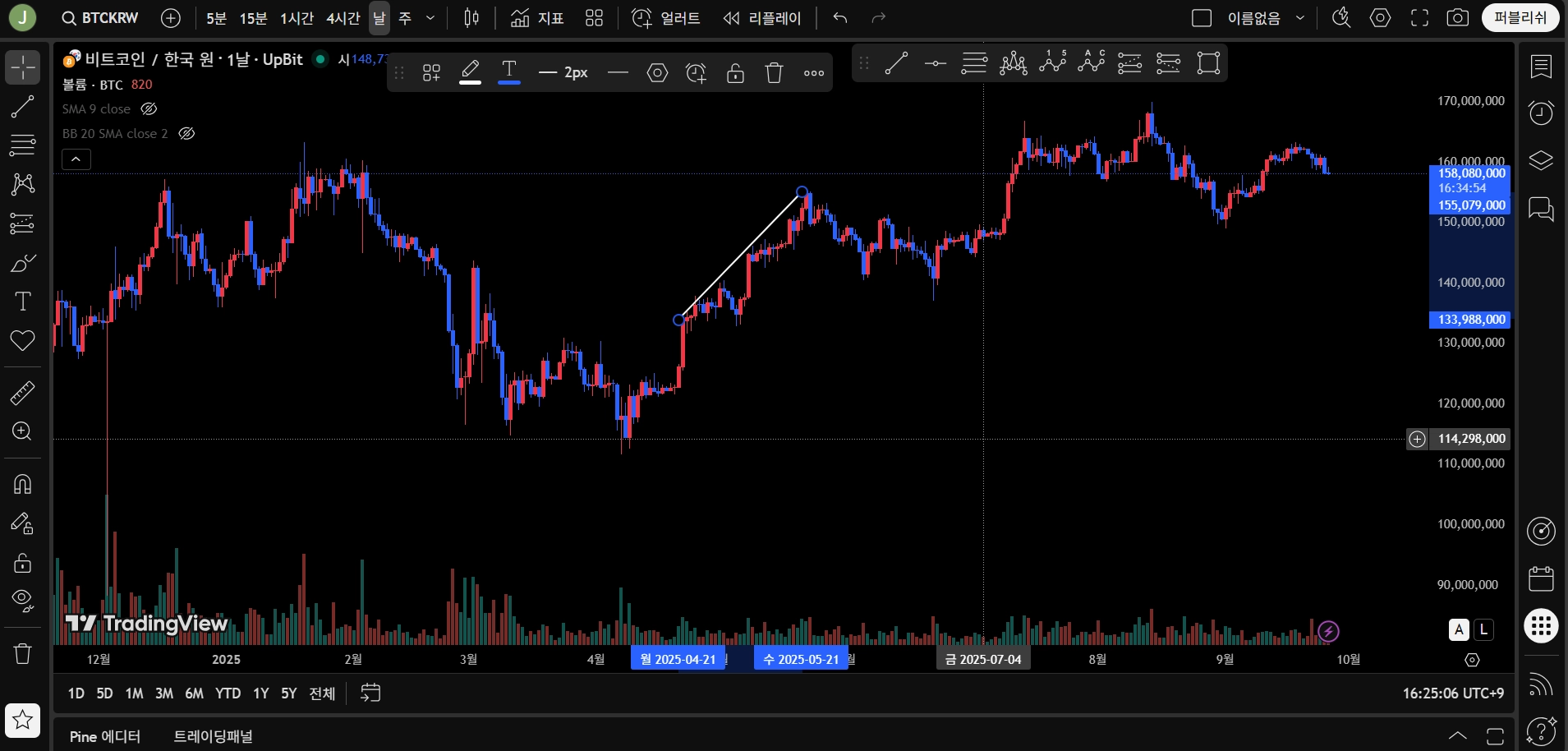
Task: Delete drawing with trash icon in floating toolbar
Action: point(774,73)
